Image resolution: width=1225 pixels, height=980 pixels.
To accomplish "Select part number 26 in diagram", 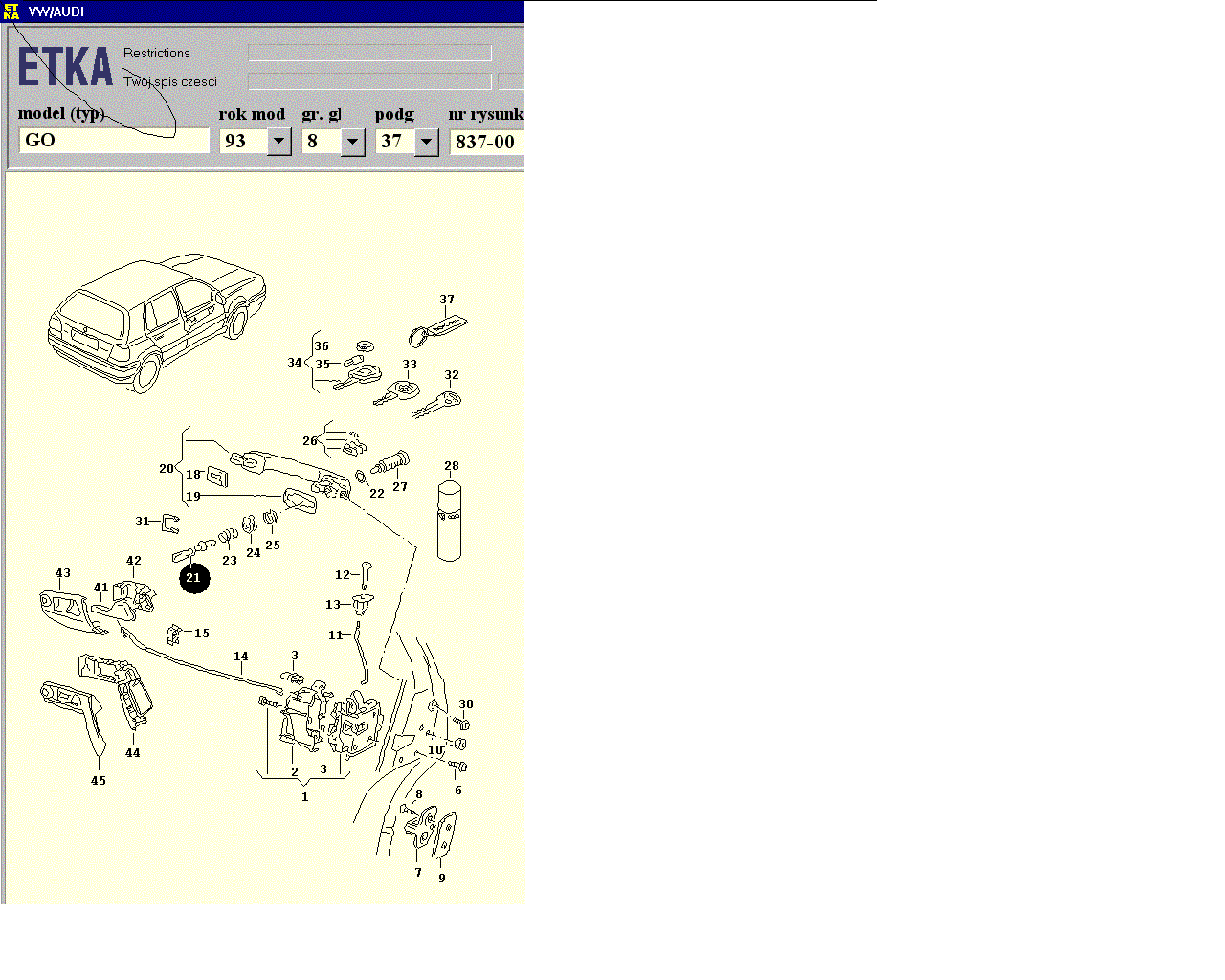I will click(x=309, y=441).
